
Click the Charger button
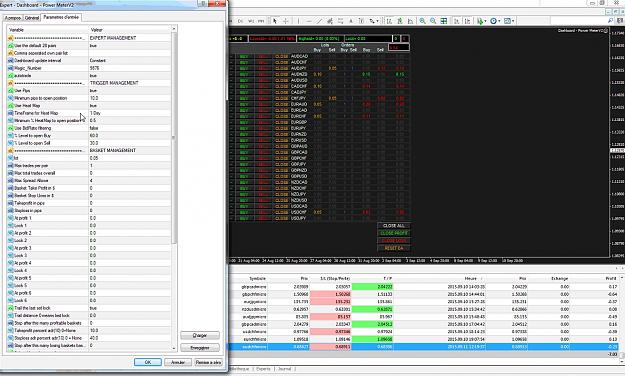[x=200, y=335]
